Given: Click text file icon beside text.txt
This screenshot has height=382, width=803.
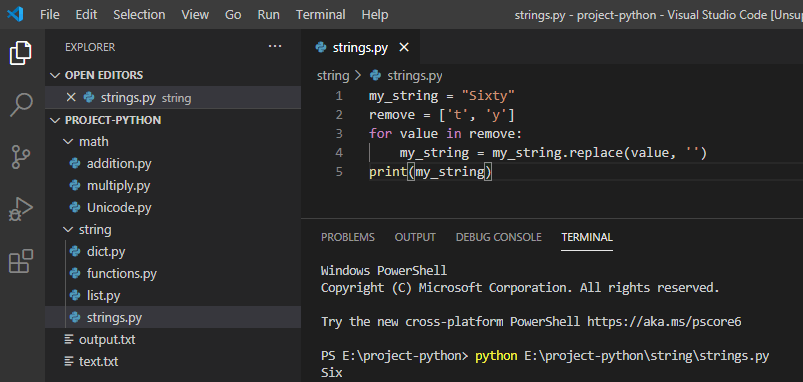Looking at the screenshot, I should pyautogui.click(x=69, y=362).
